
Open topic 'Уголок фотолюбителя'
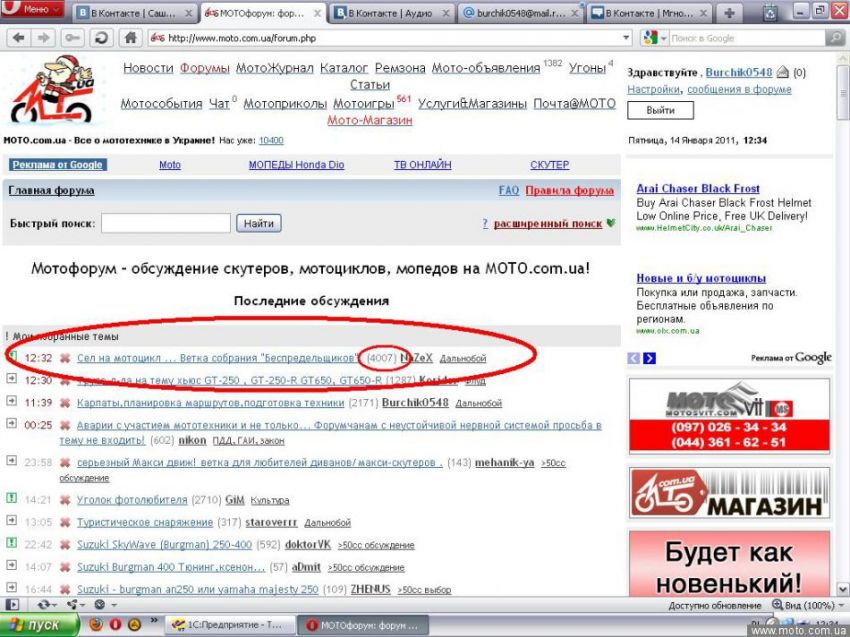[x=132, y=500]
